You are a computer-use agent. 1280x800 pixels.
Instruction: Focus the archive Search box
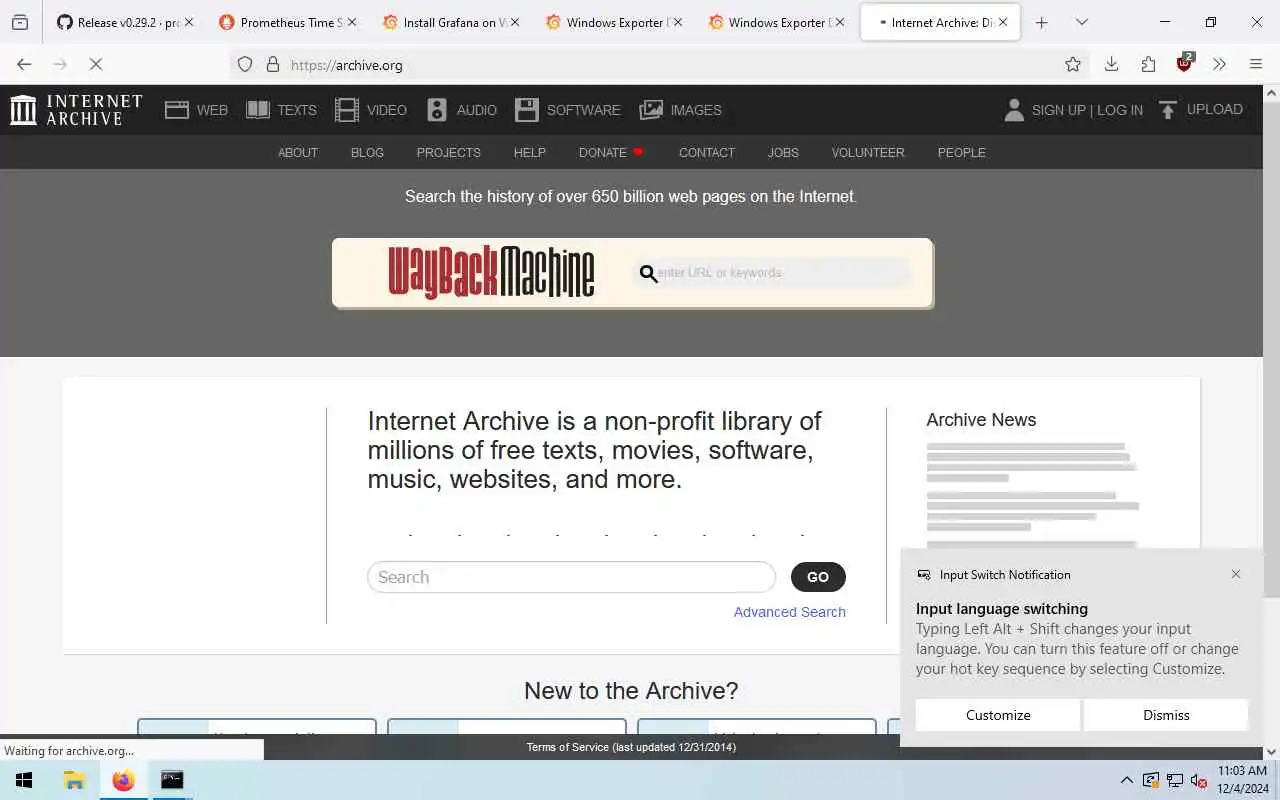pyautogui.click(x=571, y=577)
